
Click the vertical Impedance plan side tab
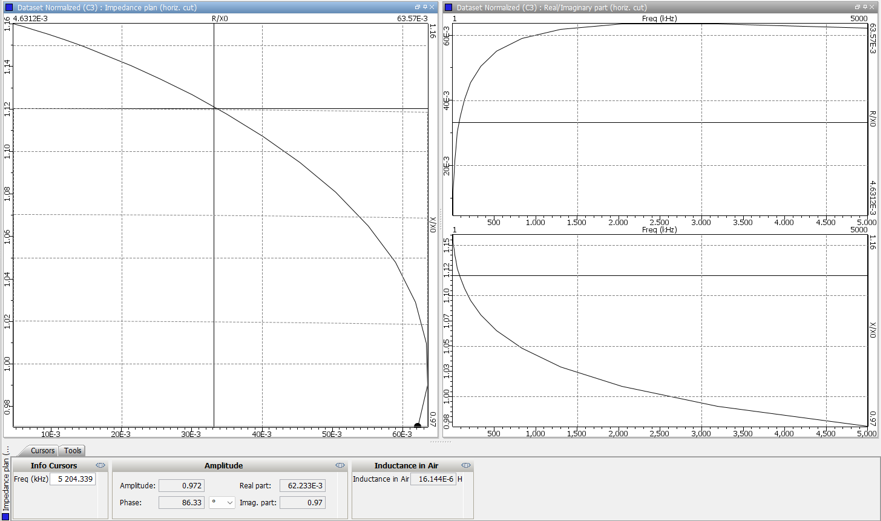point(6,484)
